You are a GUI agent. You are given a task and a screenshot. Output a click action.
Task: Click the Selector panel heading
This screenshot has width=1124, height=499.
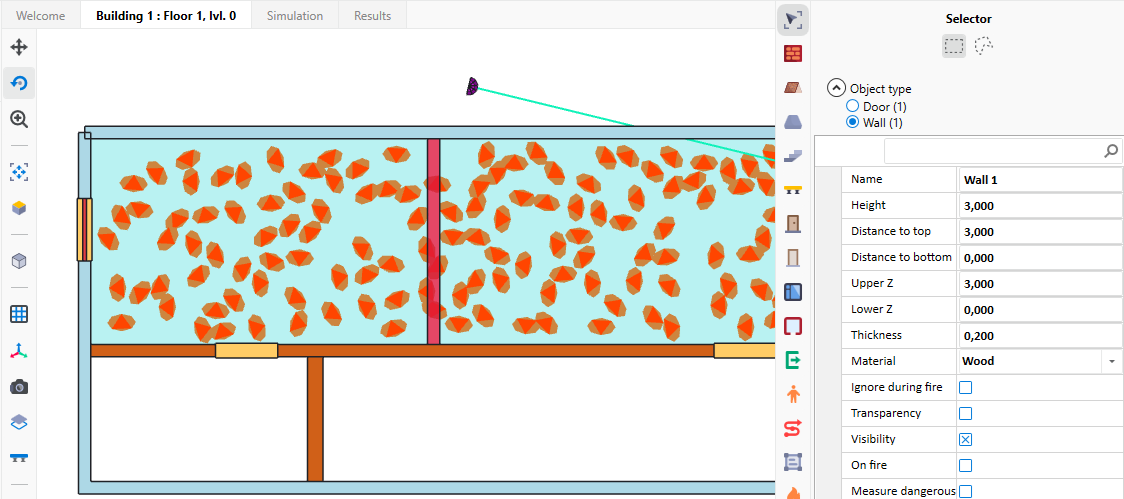pos(968,19)
